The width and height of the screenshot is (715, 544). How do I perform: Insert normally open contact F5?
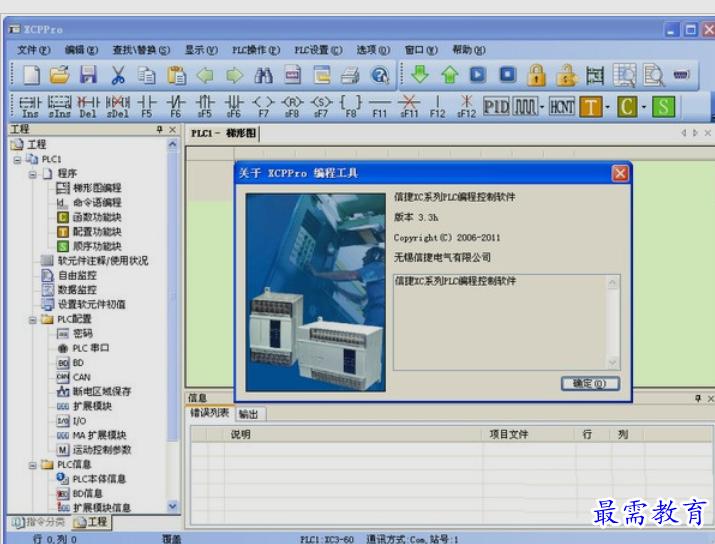(x=147, y=107)
